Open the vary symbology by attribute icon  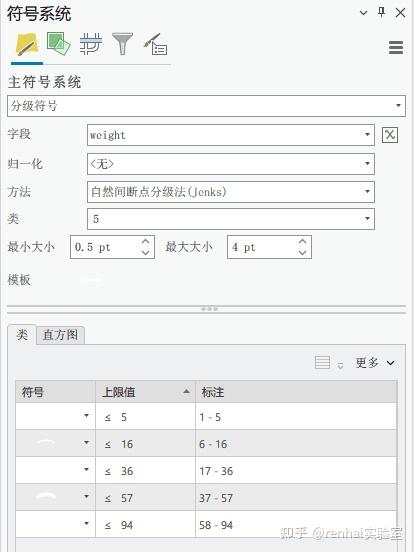click(x=58, y=44)
